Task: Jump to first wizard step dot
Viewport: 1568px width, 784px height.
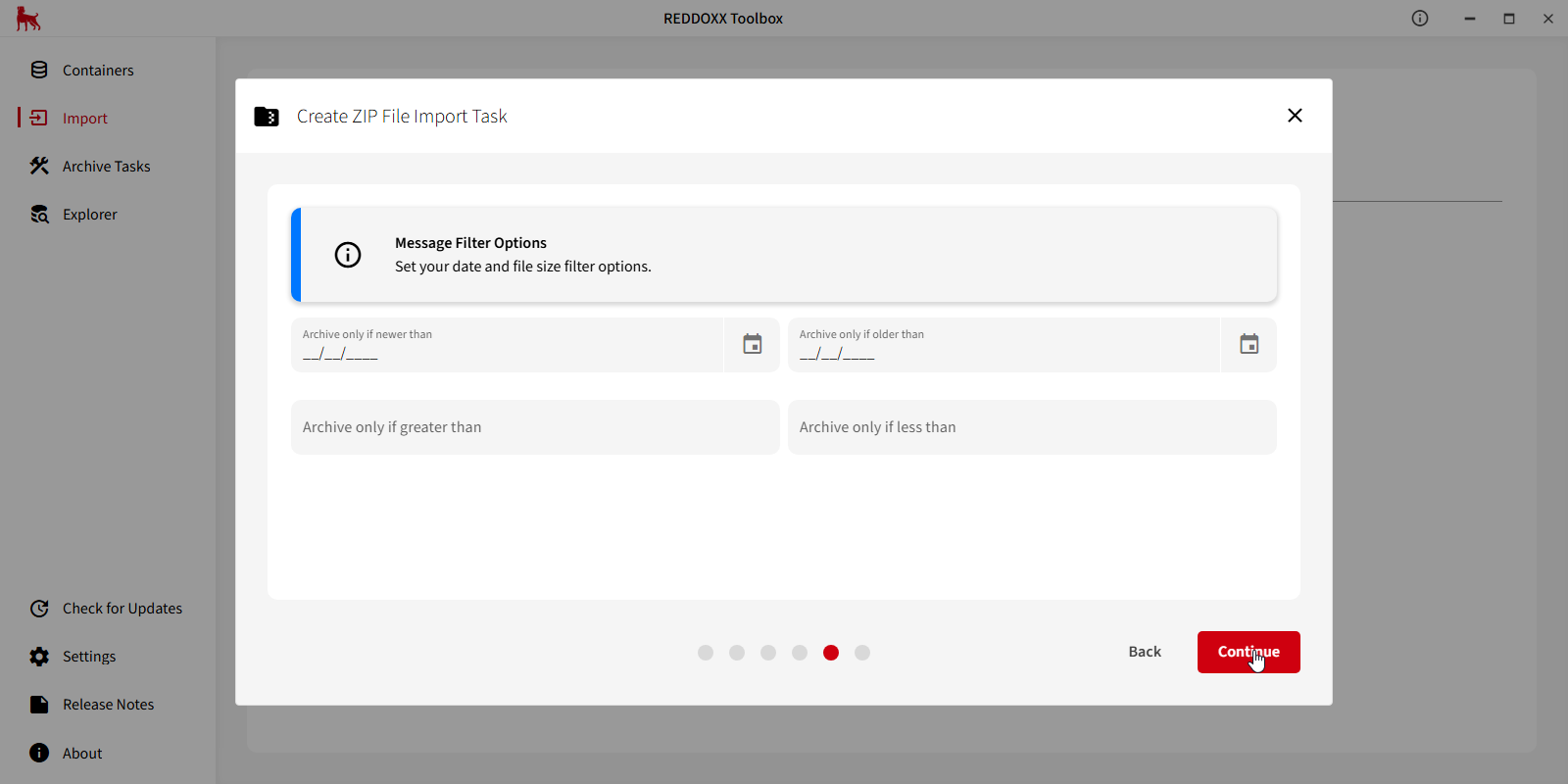Action: click(x=706, y=653)
